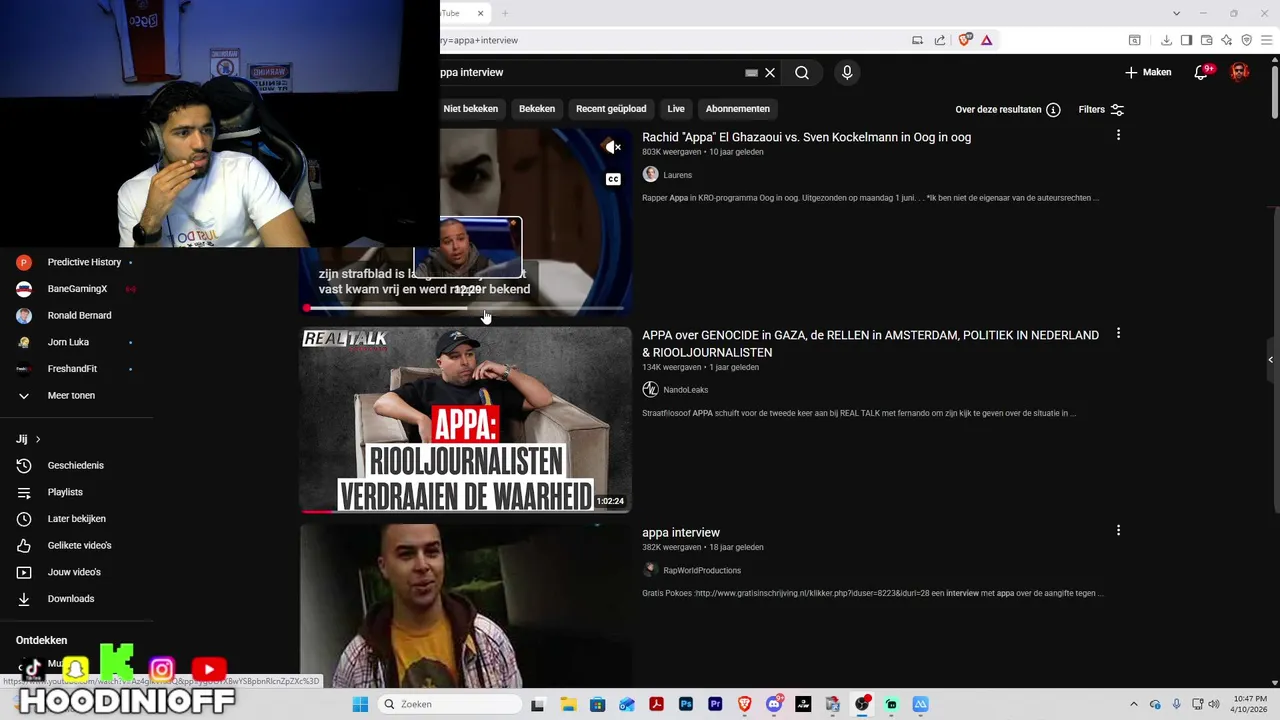Select the Live filter chip
Screen dimensions: 1280x720
[x=676, y=108]
